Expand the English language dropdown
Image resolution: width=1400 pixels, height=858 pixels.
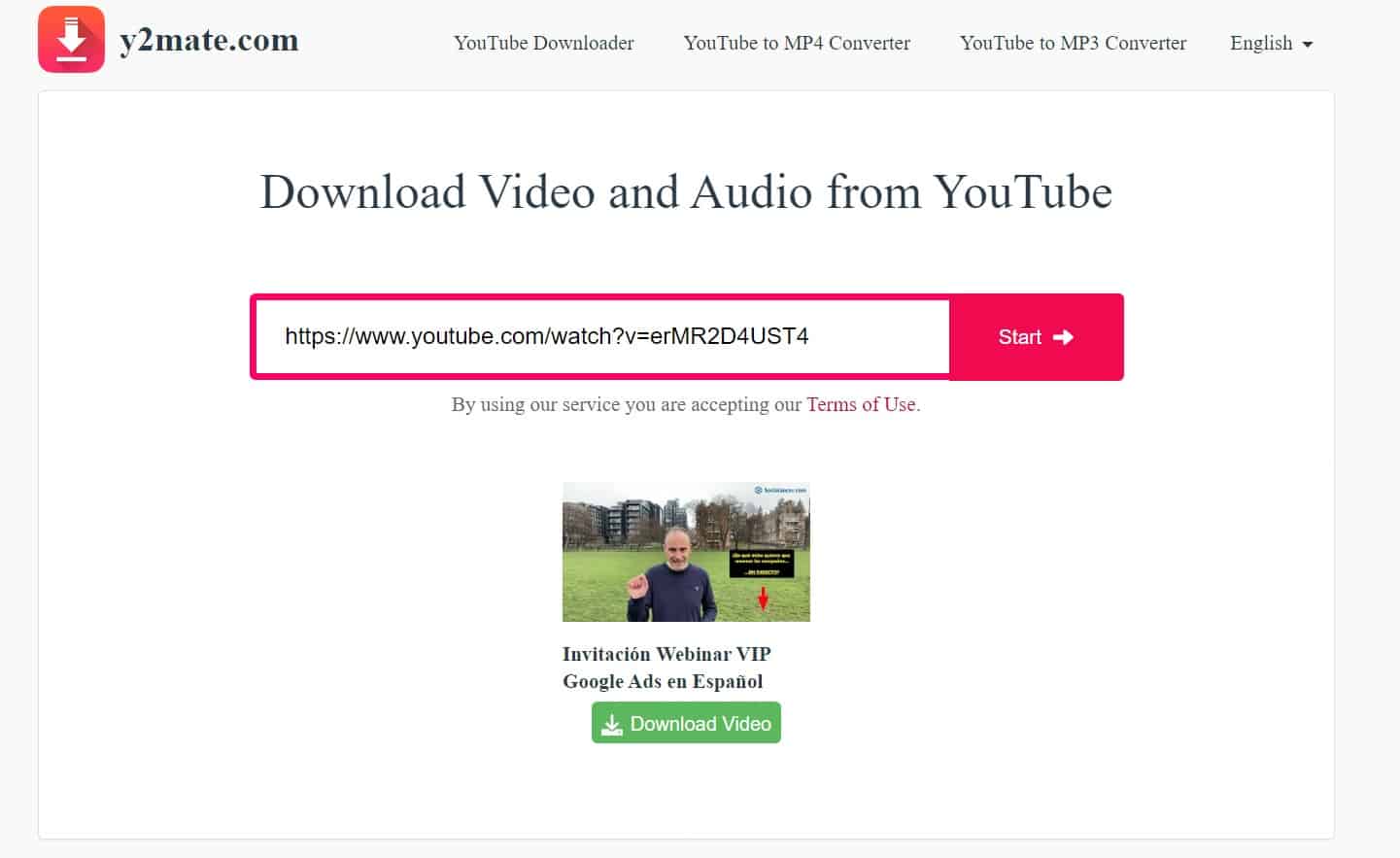(x=1271, y=43)
